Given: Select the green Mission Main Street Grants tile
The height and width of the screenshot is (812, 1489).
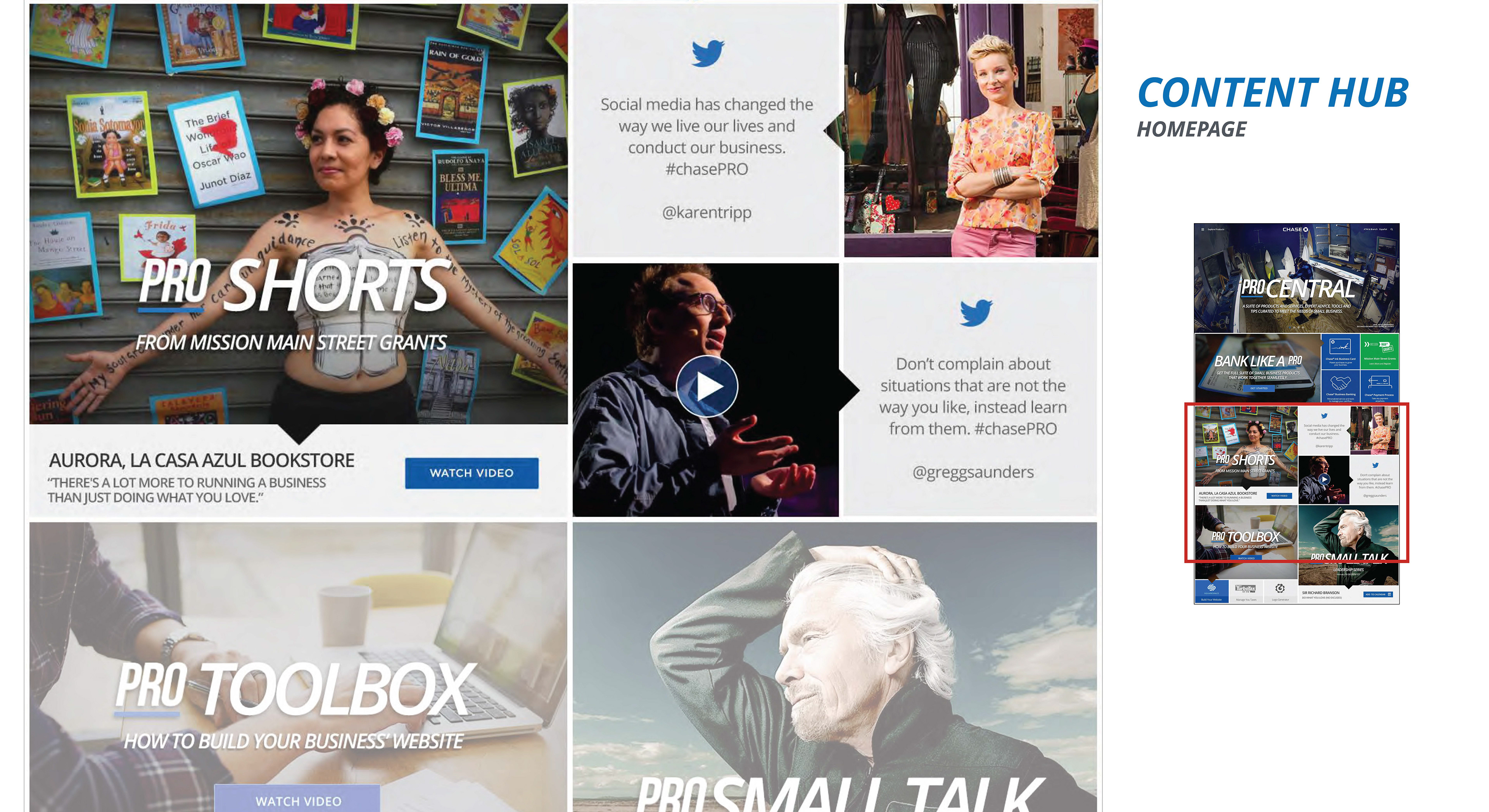Looking at the screenshot, I should [x=1379, y=351].
